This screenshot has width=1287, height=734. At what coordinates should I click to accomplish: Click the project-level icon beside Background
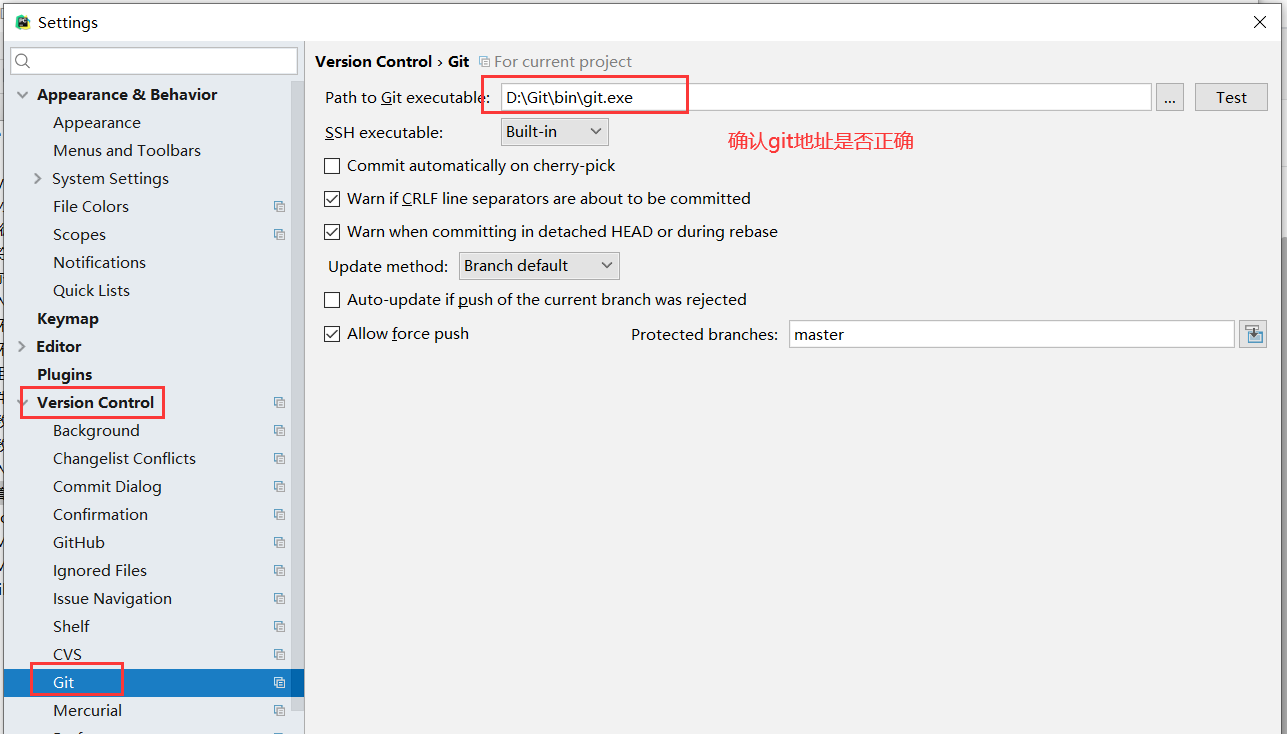(x=279, y=431)
